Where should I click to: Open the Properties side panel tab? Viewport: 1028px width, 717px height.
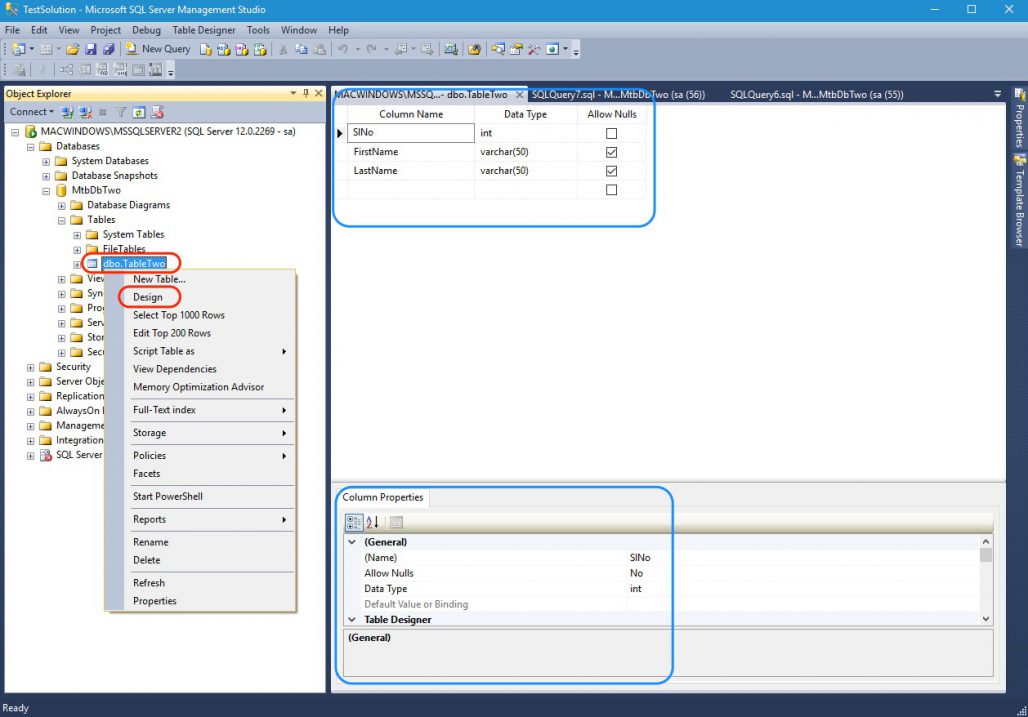pyautogui.click(x=1019, y=119)
